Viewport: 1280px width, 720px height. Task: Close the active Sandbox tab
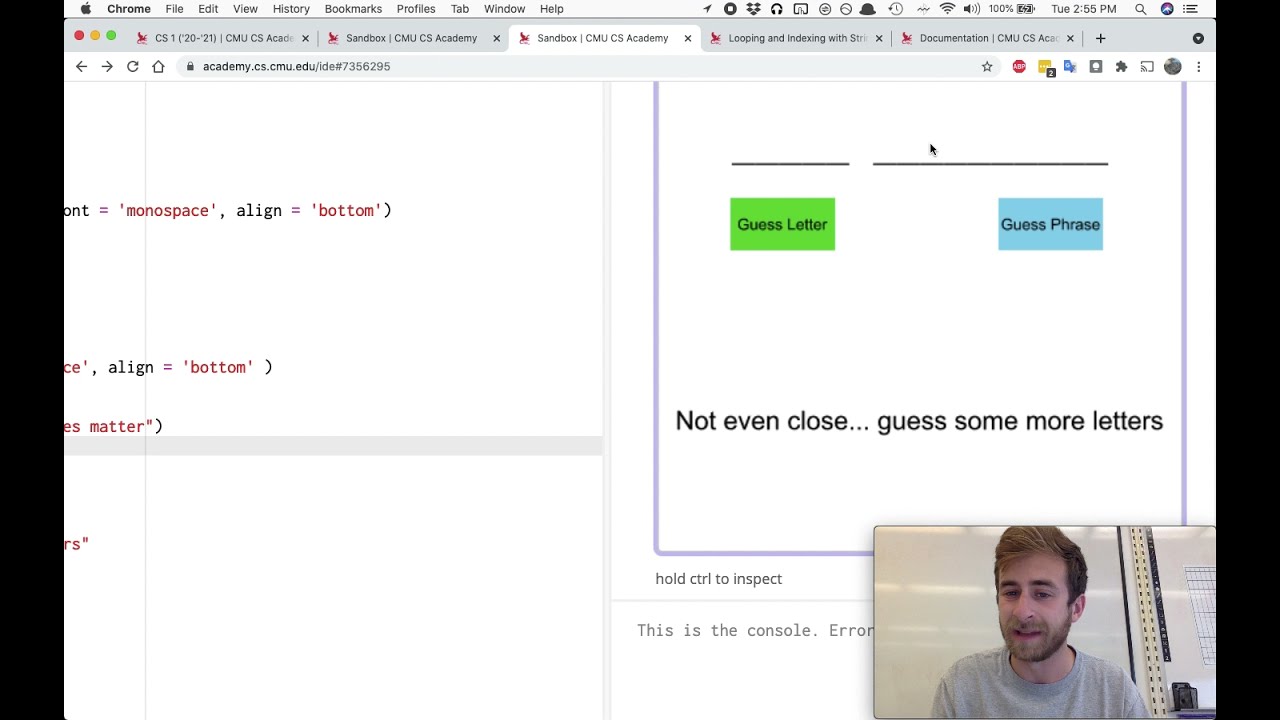tap(687, 38)
